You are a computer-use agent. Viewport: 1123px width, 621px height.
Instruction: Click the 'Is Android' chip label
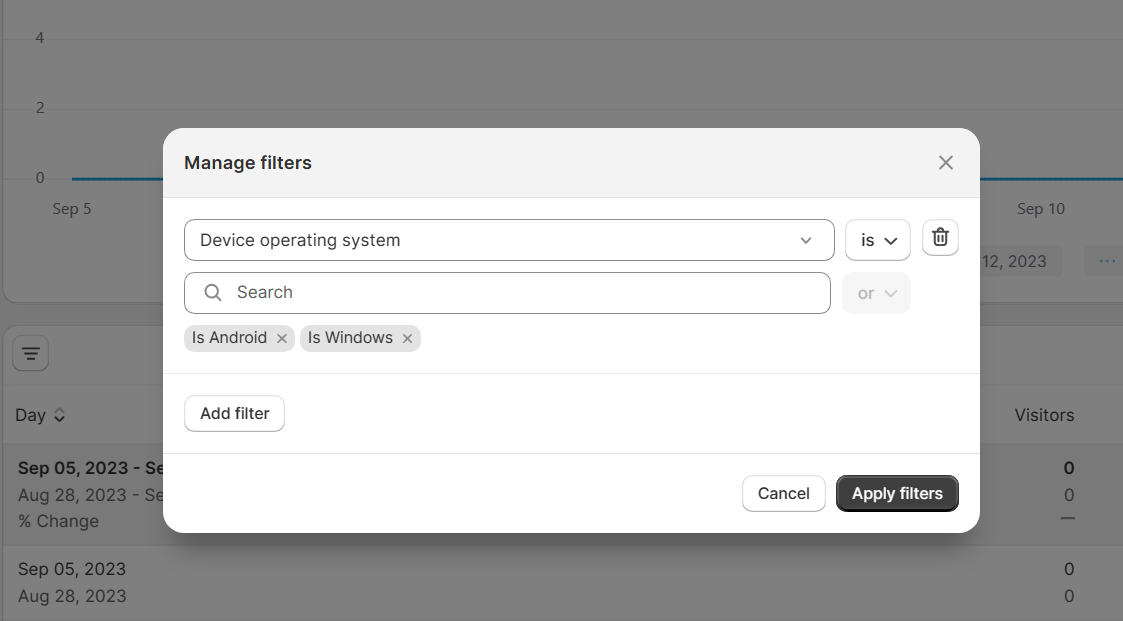coord(229,338)
